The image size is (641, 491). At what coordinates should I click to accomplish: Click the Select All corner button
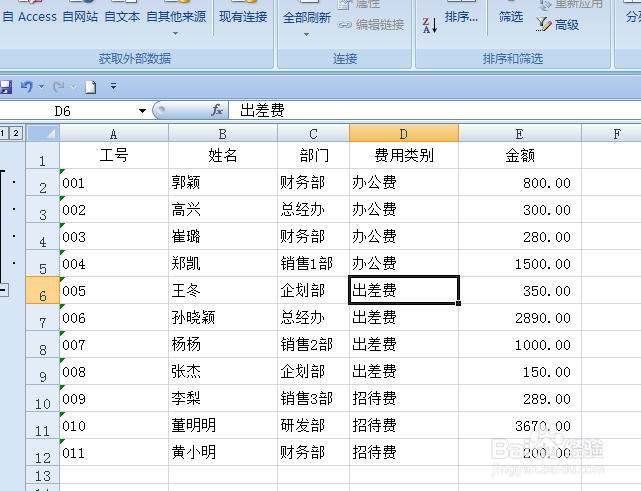43,133
